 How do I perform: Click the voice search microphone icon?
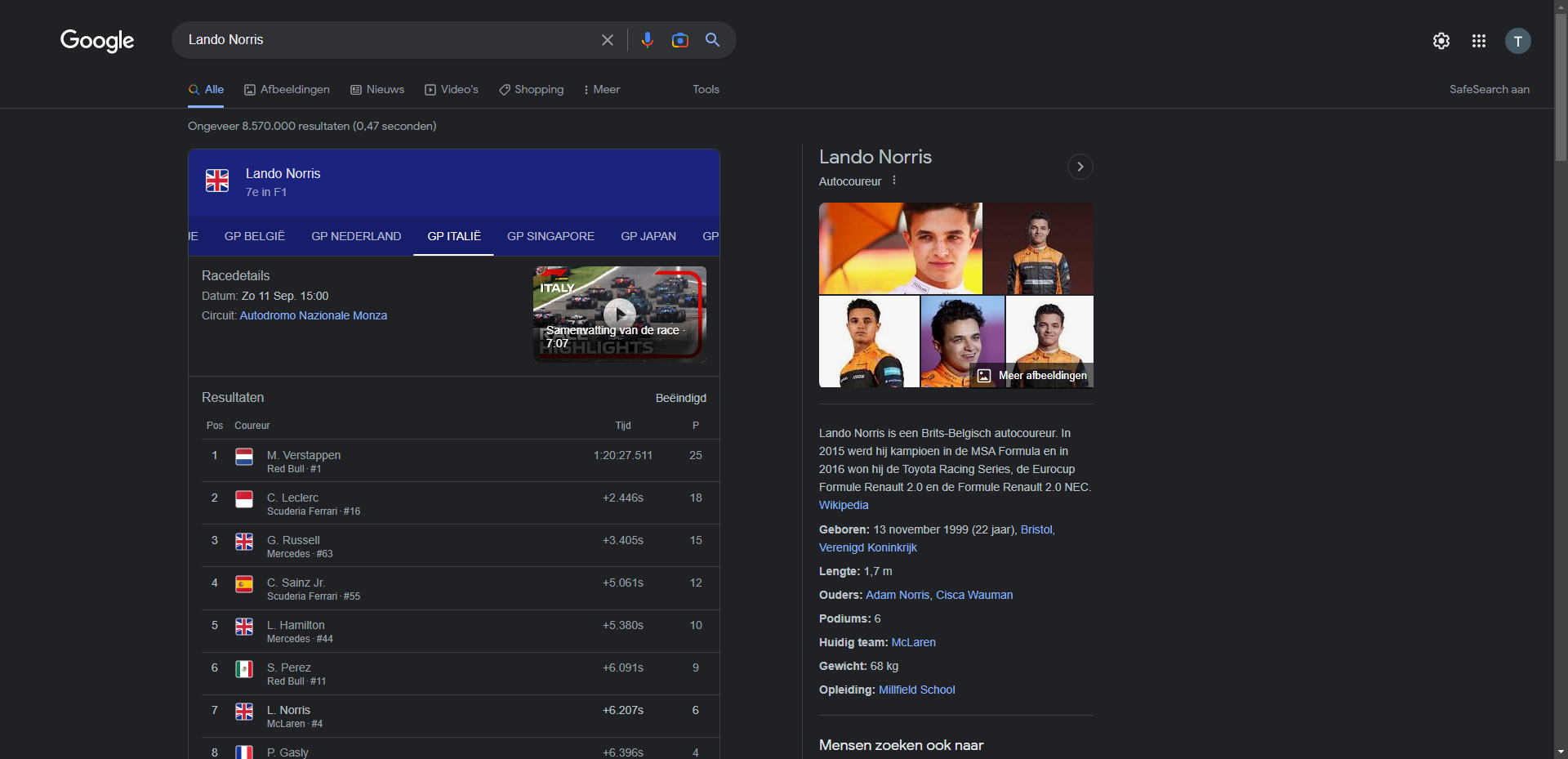(x=647, y=40)
